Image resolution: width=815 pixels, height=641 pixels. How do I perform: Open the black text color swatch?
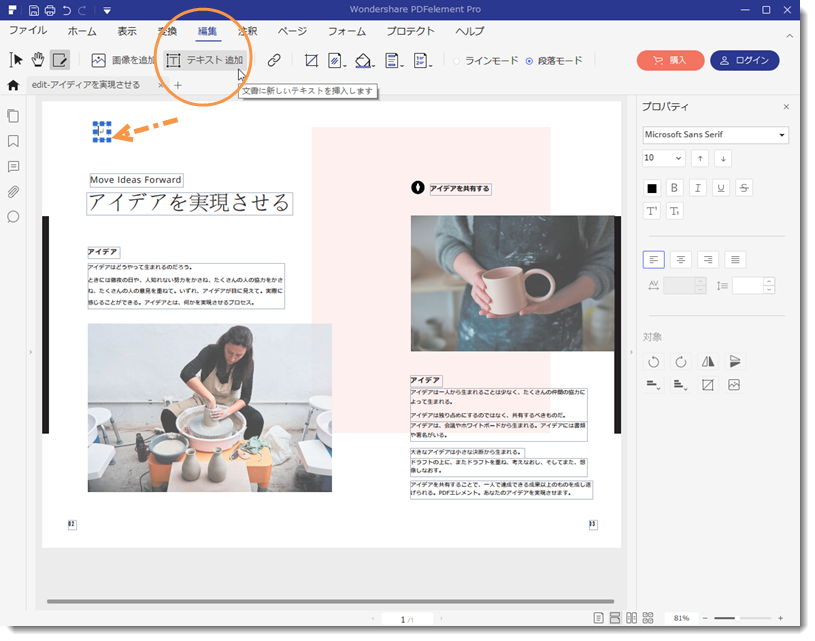click(x=651, y=188)
